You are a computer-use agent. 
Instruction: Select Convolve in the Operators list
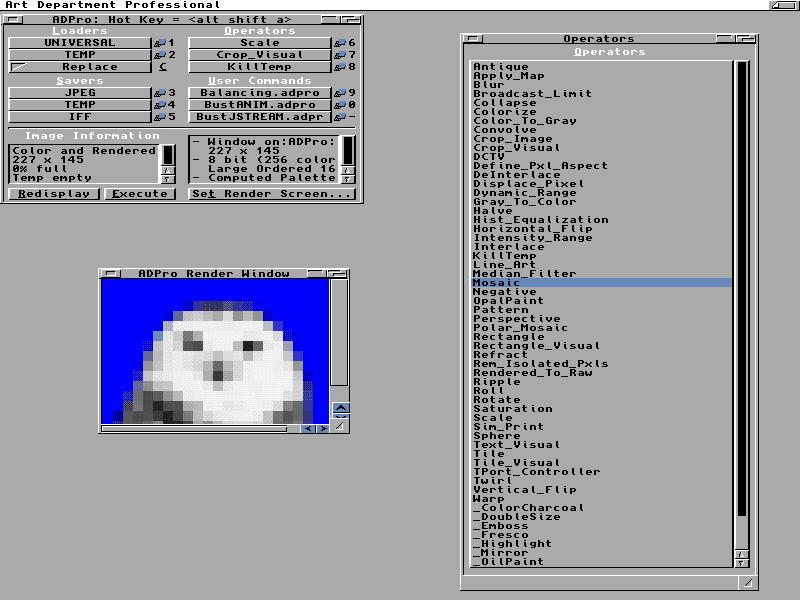pyautogui.click(x=601, y=130)
